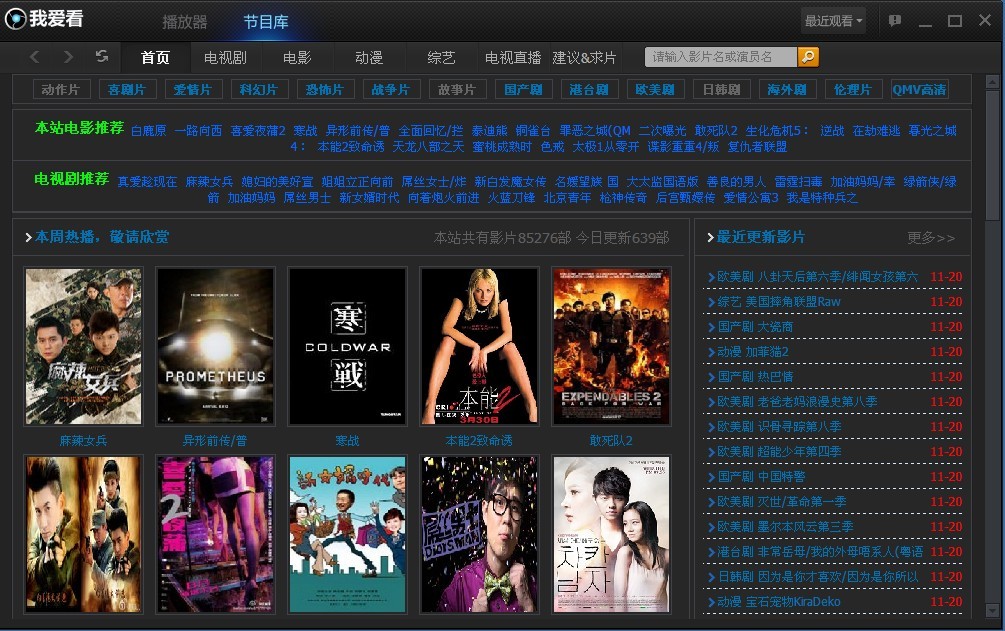1005x631 pixels.
Task: Select the 喜剧片 genre button
Action: click(x=128, y=90)
